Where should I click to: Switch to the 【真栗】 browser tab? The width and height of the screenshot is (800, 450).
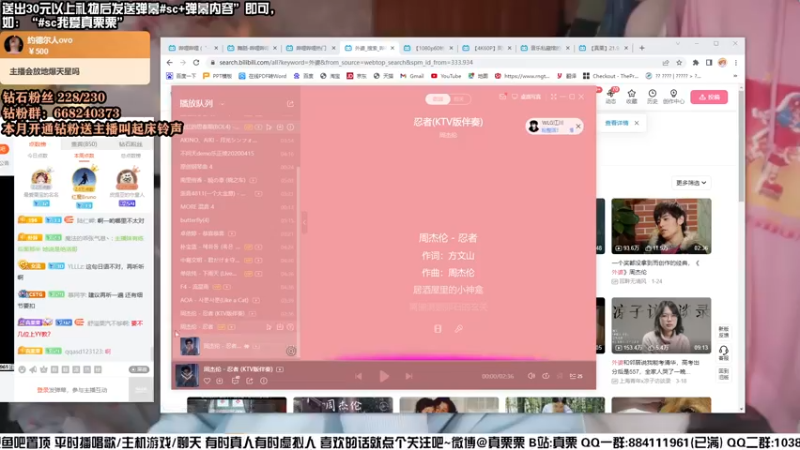pyautogui.click(x=604, y=48)
